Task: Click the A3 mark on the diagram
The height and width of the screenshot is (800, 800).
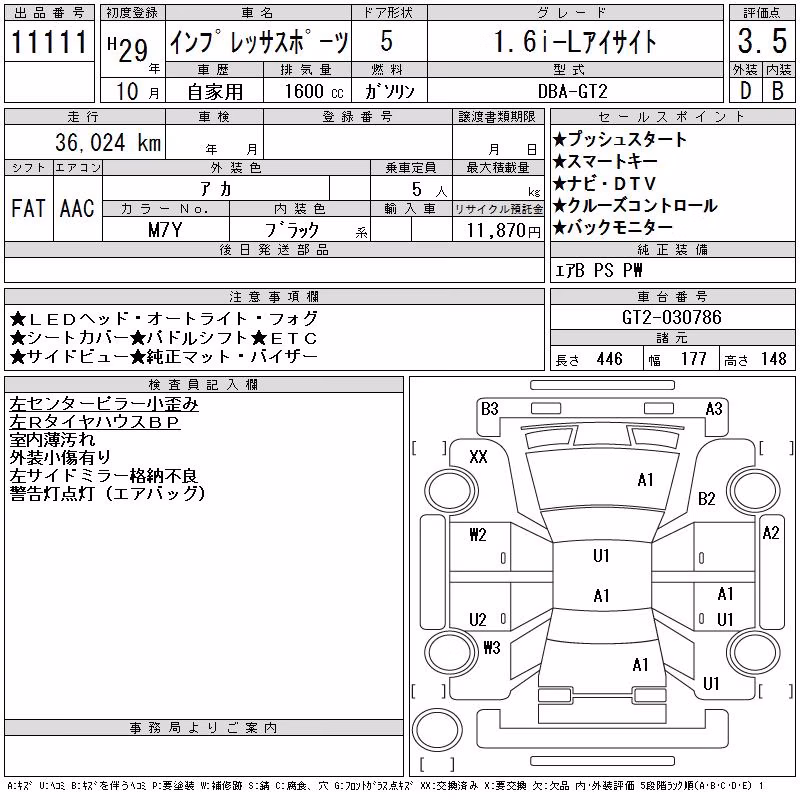Action: click(714, 409)
